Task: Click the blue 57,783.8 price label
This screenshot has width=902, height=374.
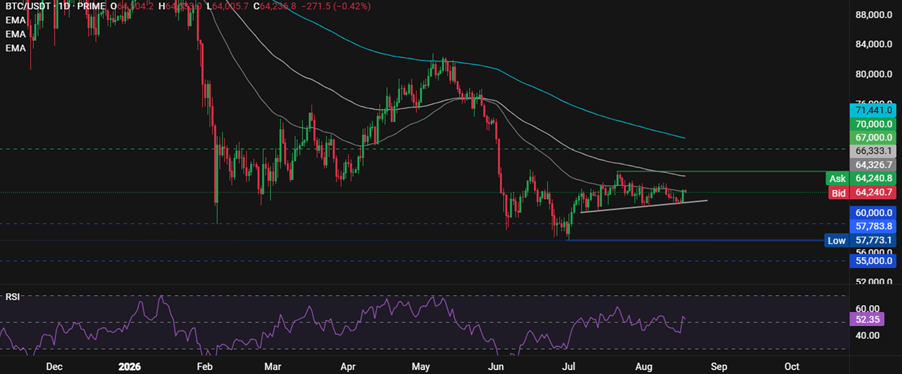Action: click(873, 226)
